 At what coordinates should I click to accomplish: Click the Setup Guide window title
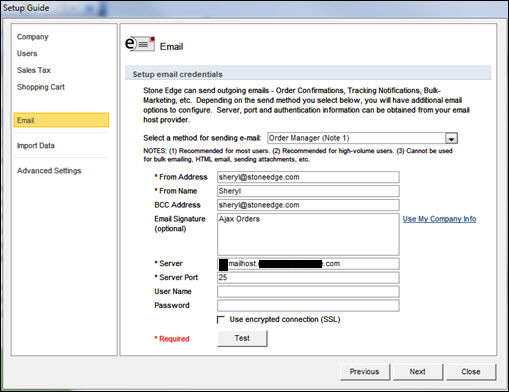pyautogui.click(x=26, y=8)
